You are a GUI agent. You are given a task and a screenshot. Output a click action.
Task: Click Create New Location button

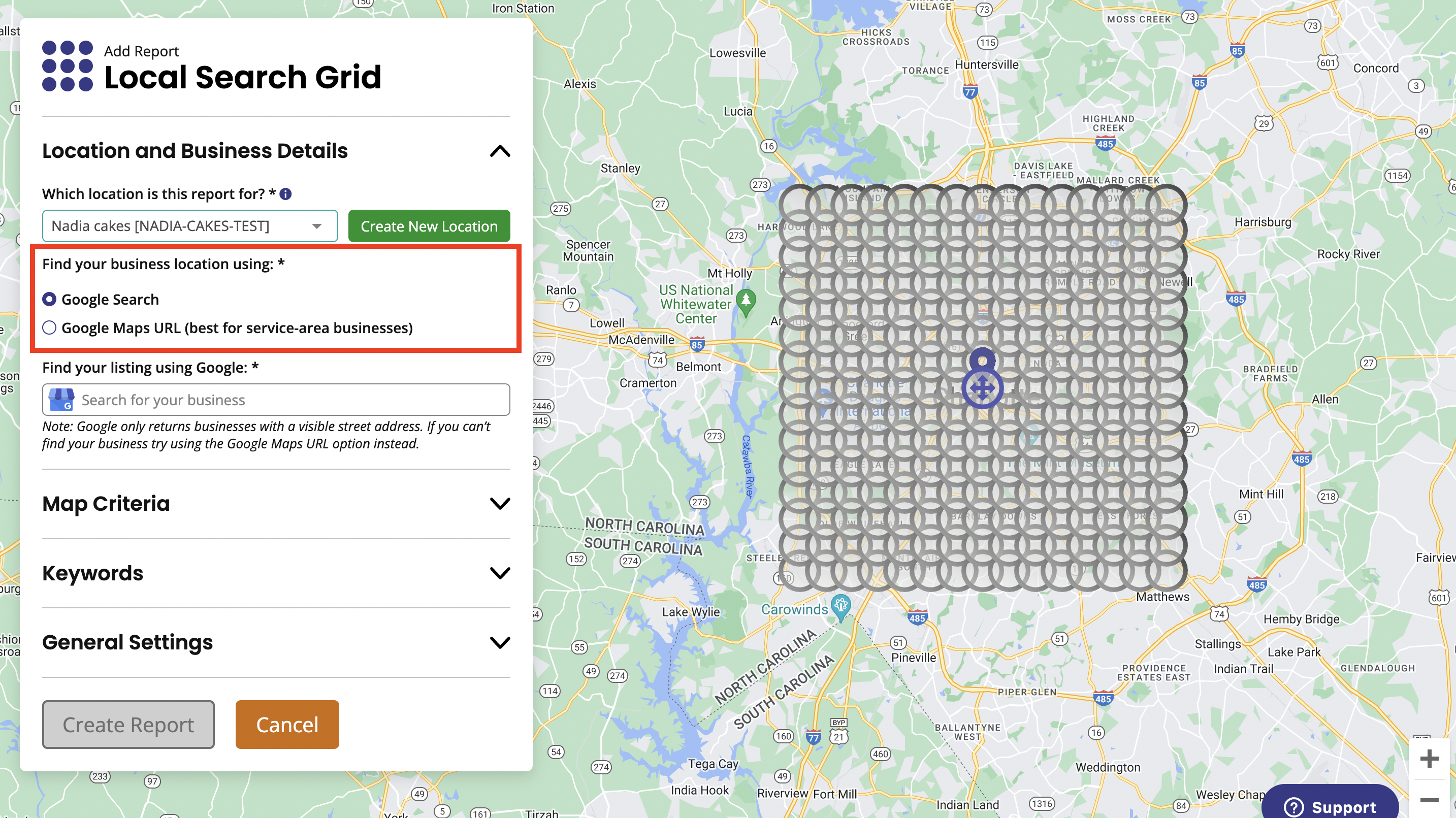tap(429, 226)
